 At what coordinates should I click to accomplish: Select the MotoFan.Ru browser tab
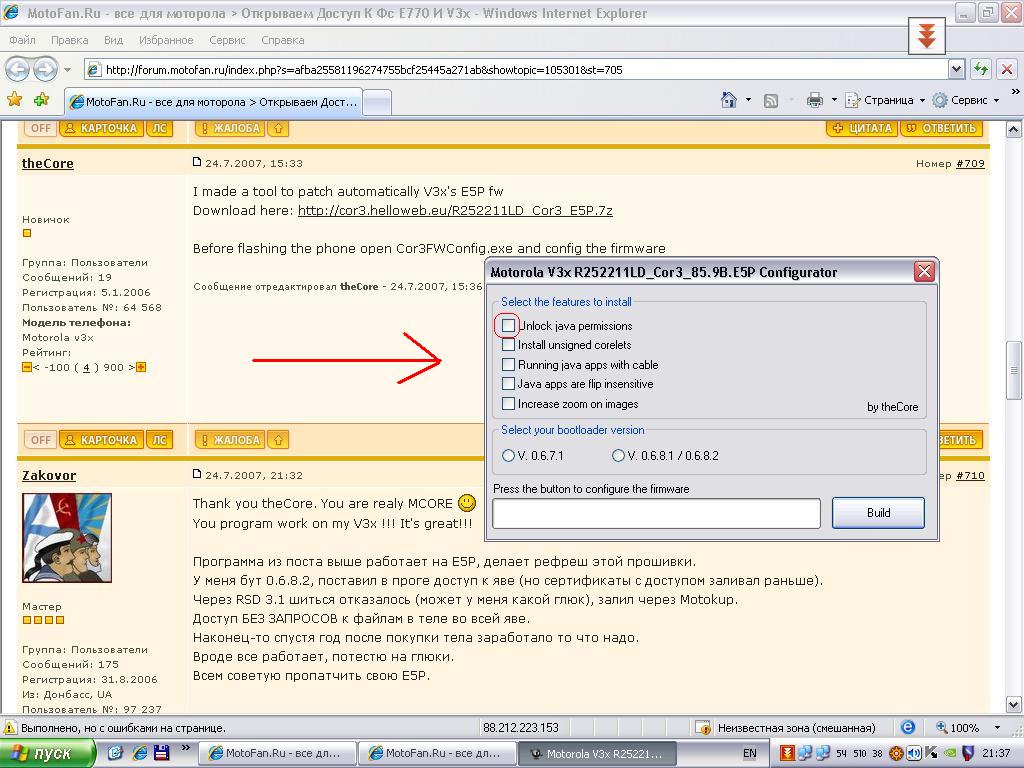point(213,102)
